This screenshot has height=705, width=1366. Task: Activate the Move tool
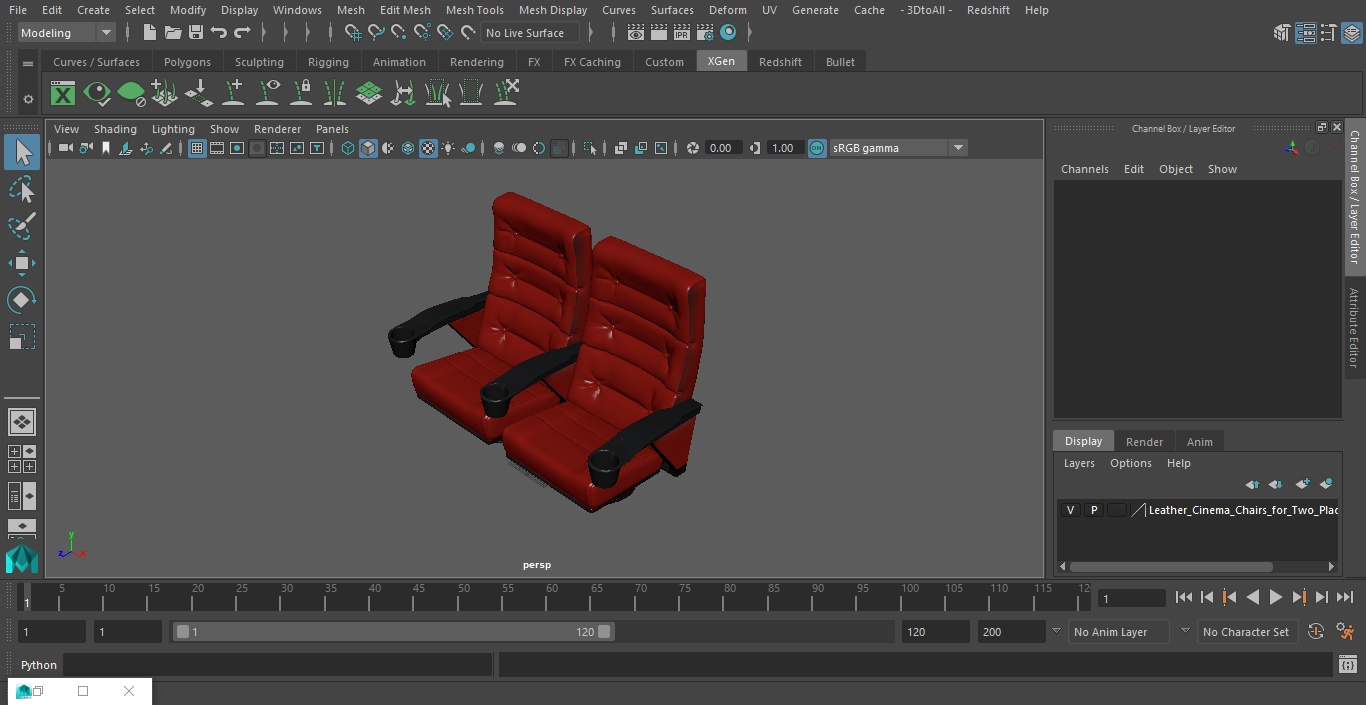[x=22, y=264]
